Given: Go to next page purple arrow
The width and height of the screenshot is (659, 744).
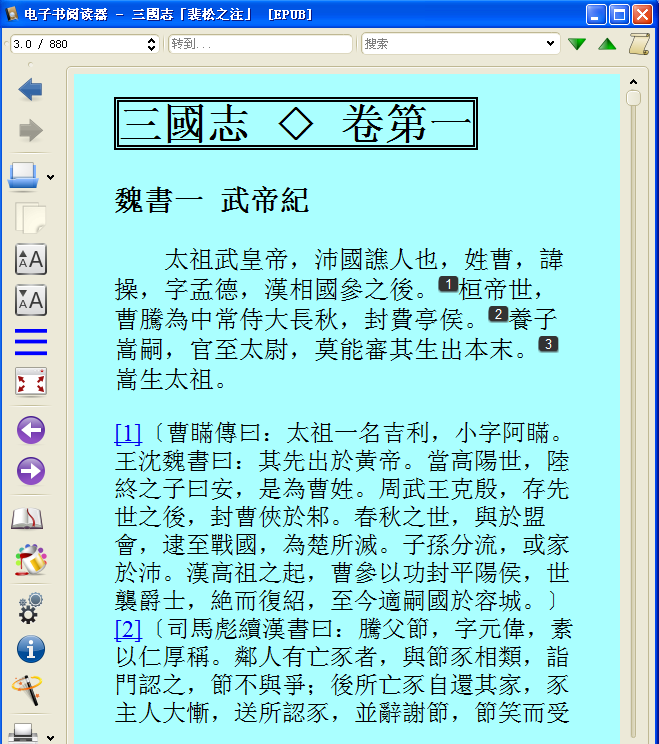Looking at the screenshot, I should tap(31, 471).
